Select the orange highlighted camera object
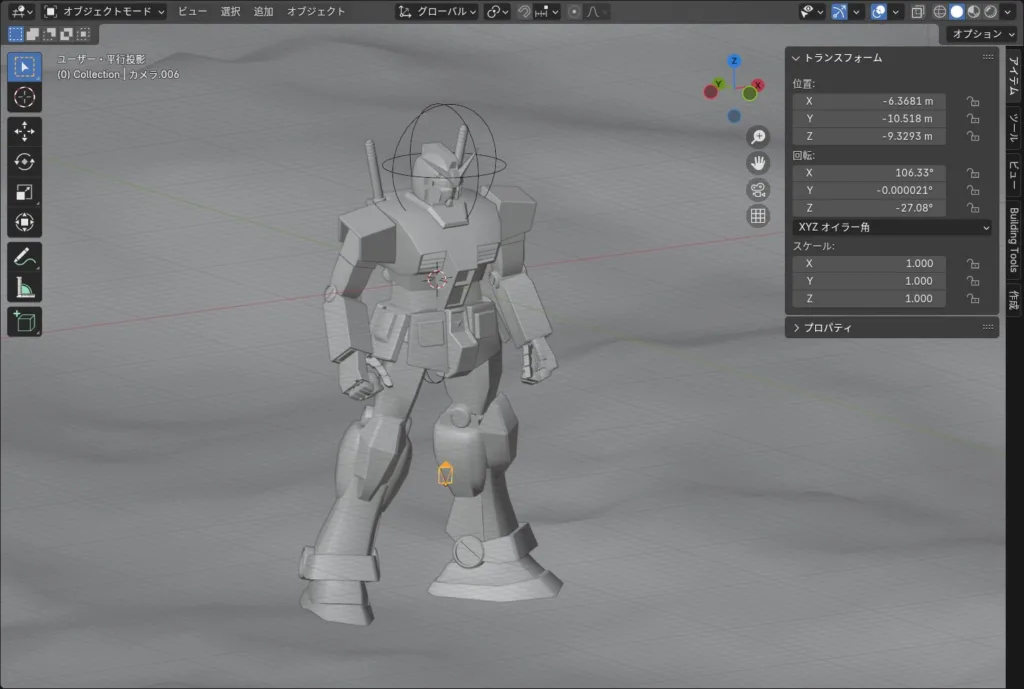Viewport: 1024px width, 689px height. pyautogui.click(x=445, y=474)
